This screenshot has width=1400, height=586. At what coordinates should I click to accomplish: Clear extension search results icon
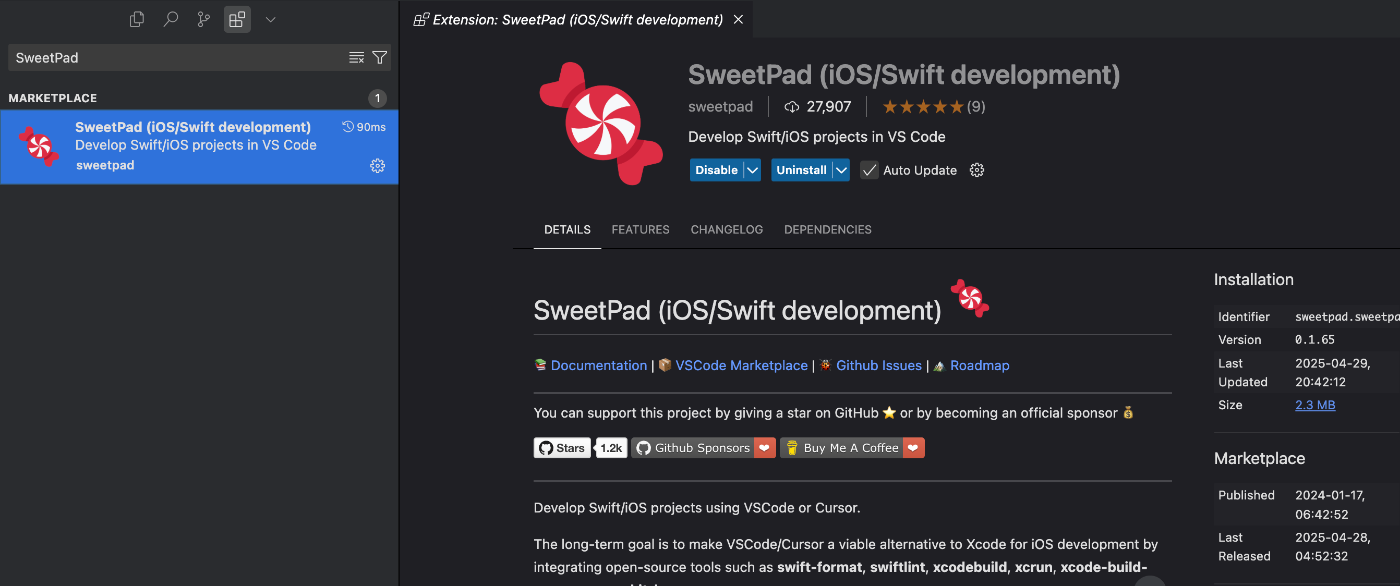point(356,58)
